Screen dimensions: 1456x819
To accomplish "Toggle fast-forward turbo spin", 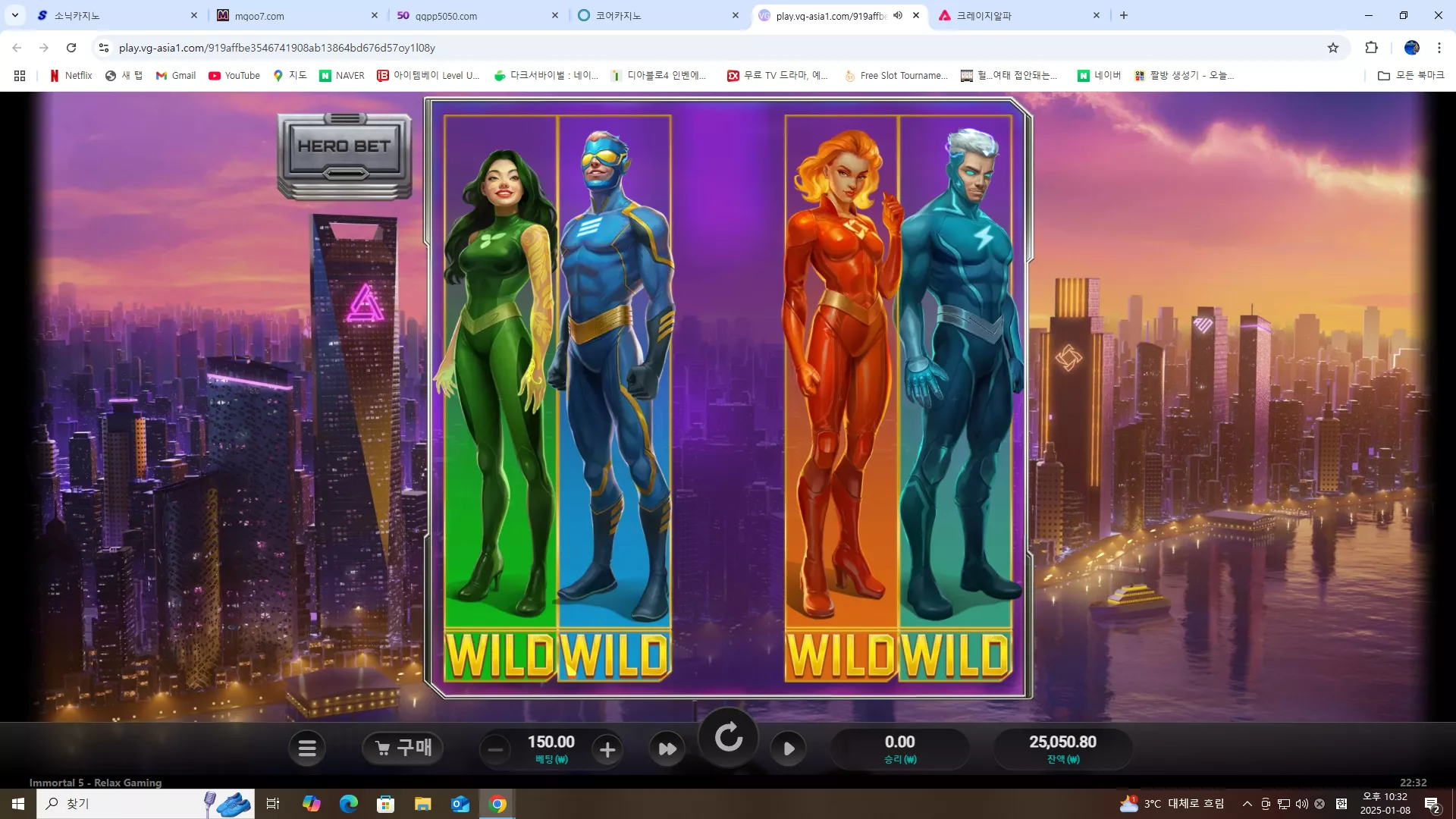I will 667,749.
